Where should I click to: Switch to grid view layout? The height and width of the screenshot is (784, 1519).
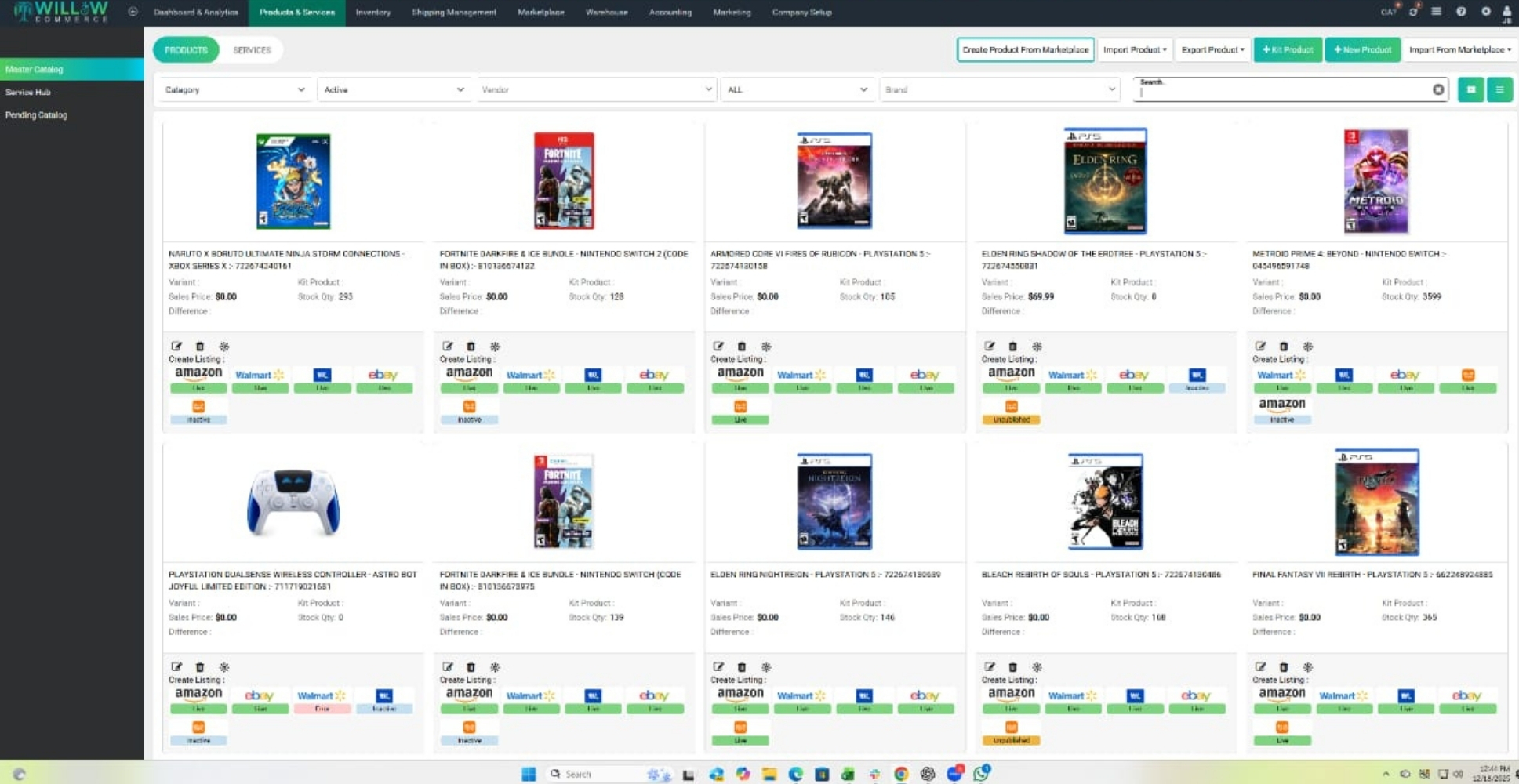(x=1471, y=89)
